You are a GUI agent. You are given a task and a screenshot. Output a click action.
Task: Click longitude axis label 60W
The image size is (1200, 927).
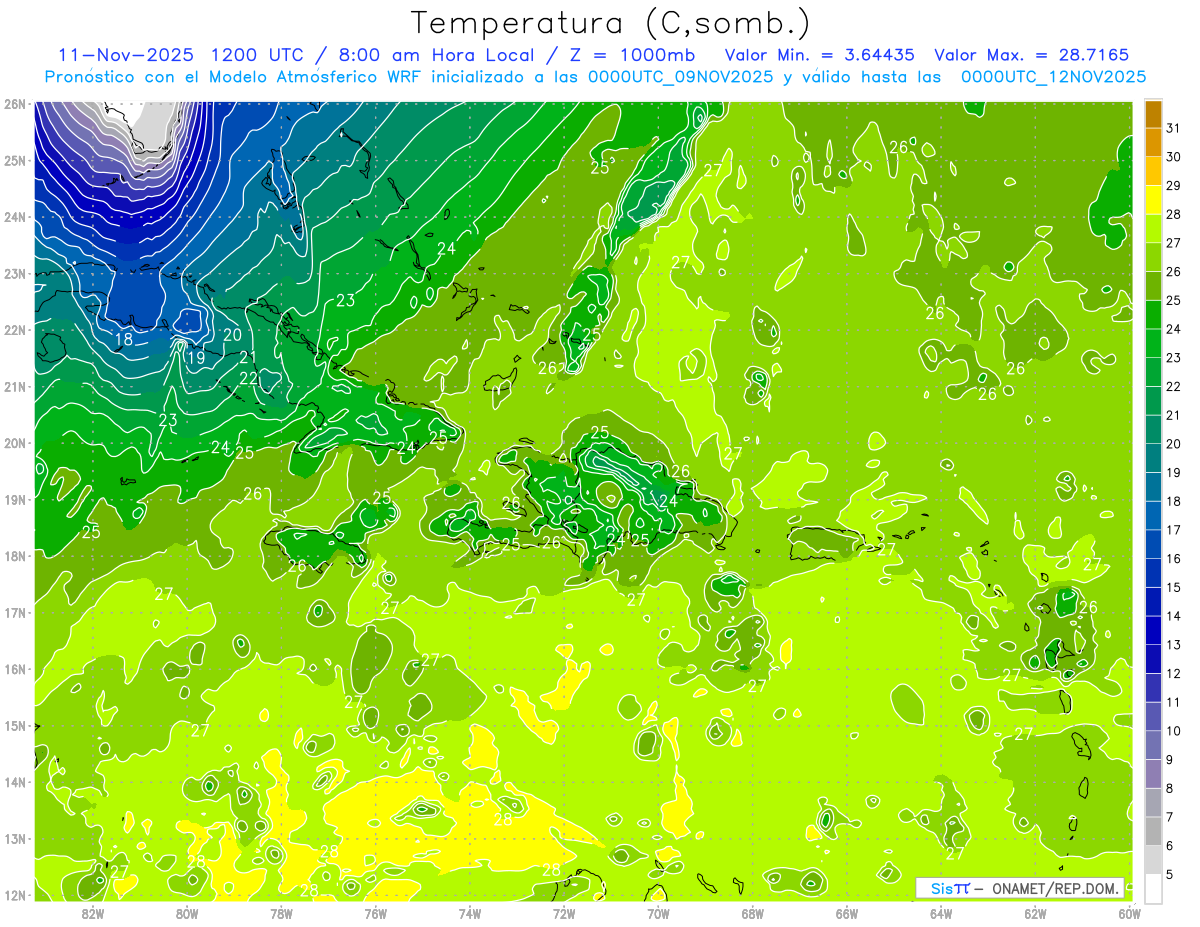(1130, 913)
